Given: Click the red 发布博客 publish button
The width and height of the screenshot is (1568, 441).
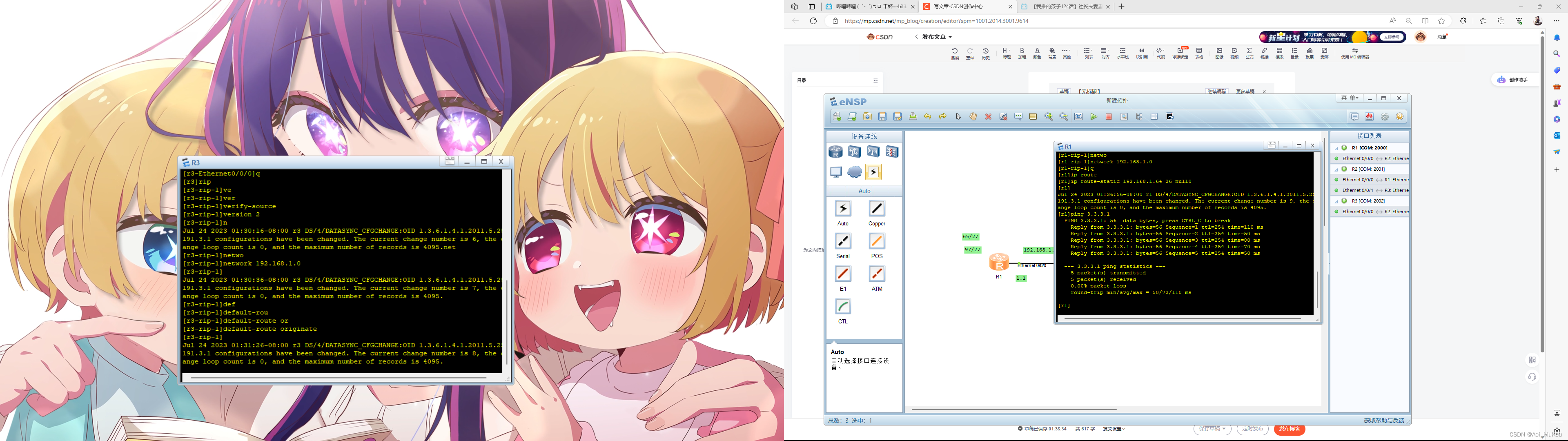Looking at the screenshot, I should (x=1289, y=429).
